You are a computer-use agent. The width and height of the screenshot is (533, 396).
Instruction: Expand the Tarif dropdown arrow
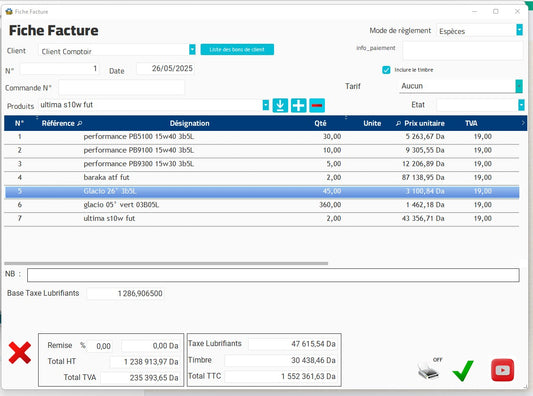tap(519, 86)
